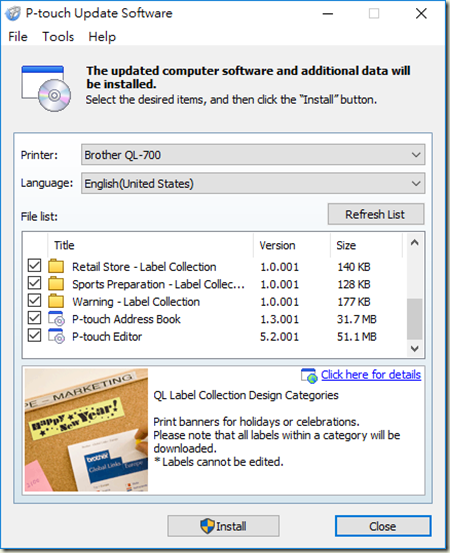The width and height of the screenshot is (450, 553).
Task: Open the Tools menu
Action: [58, 37]
